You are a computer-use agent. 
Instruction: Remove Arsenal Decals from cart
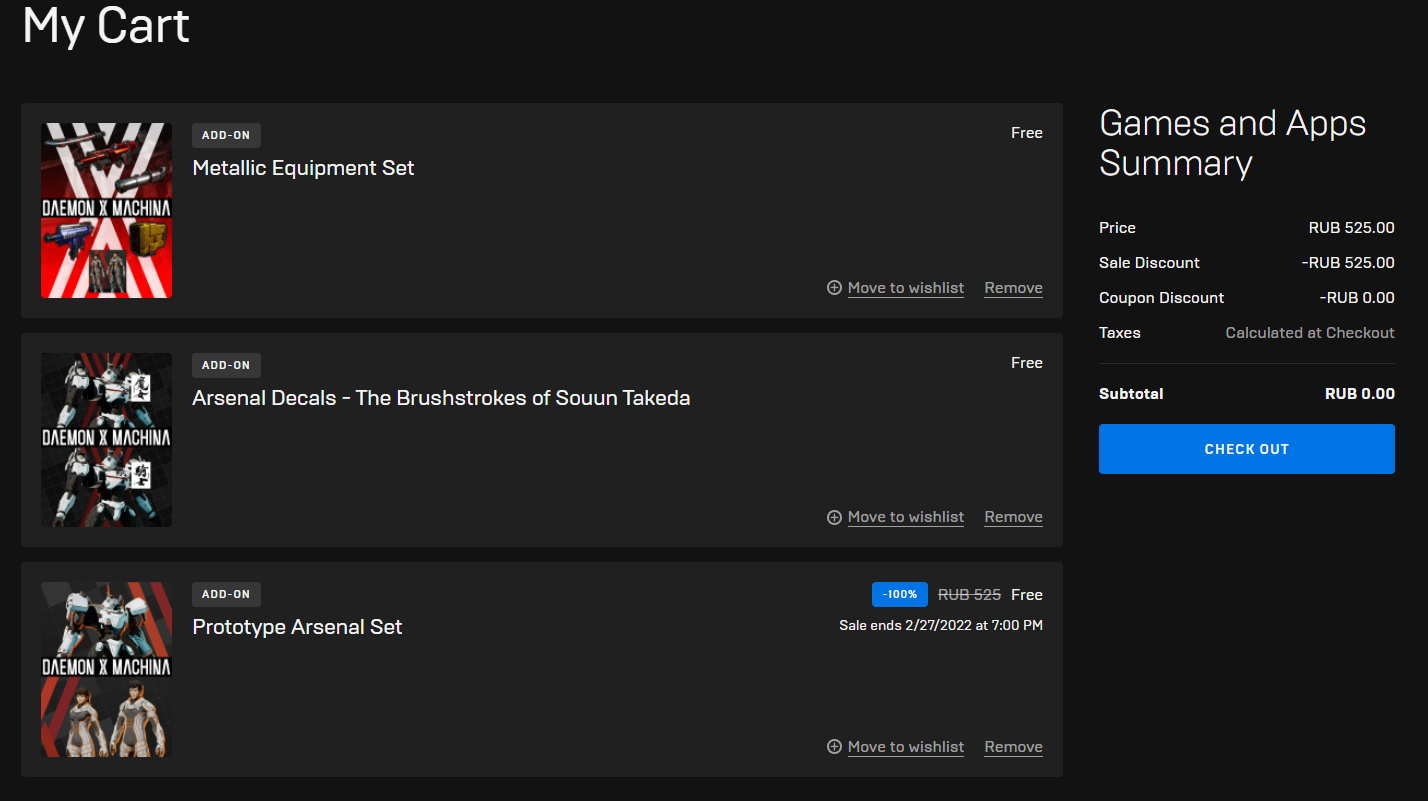(1013, 517)
